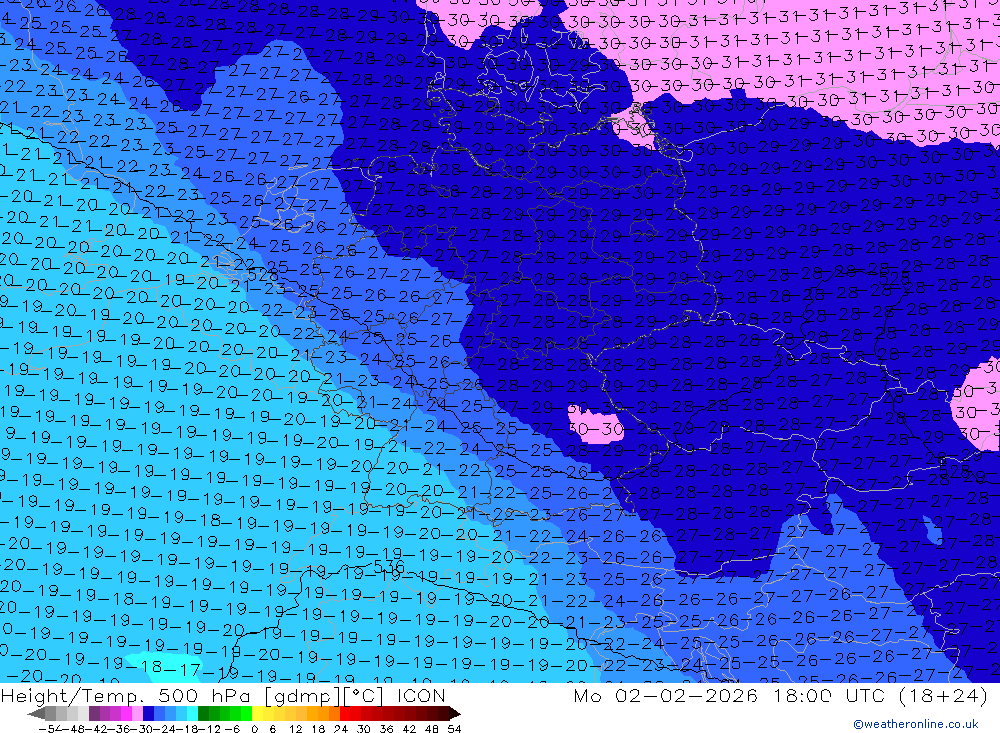Click the 'Mo' weekday text
Image resolution: width=1000 pixels, height=733 pixels.
click(587, 695)
